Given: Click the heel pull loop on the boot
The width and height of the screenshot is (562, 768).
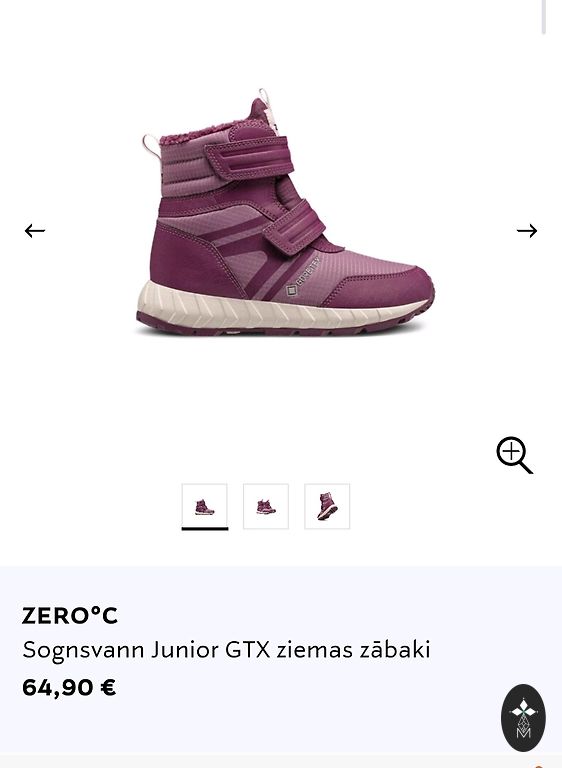Looking at the screenshot, I should click(x=151, y=146).
